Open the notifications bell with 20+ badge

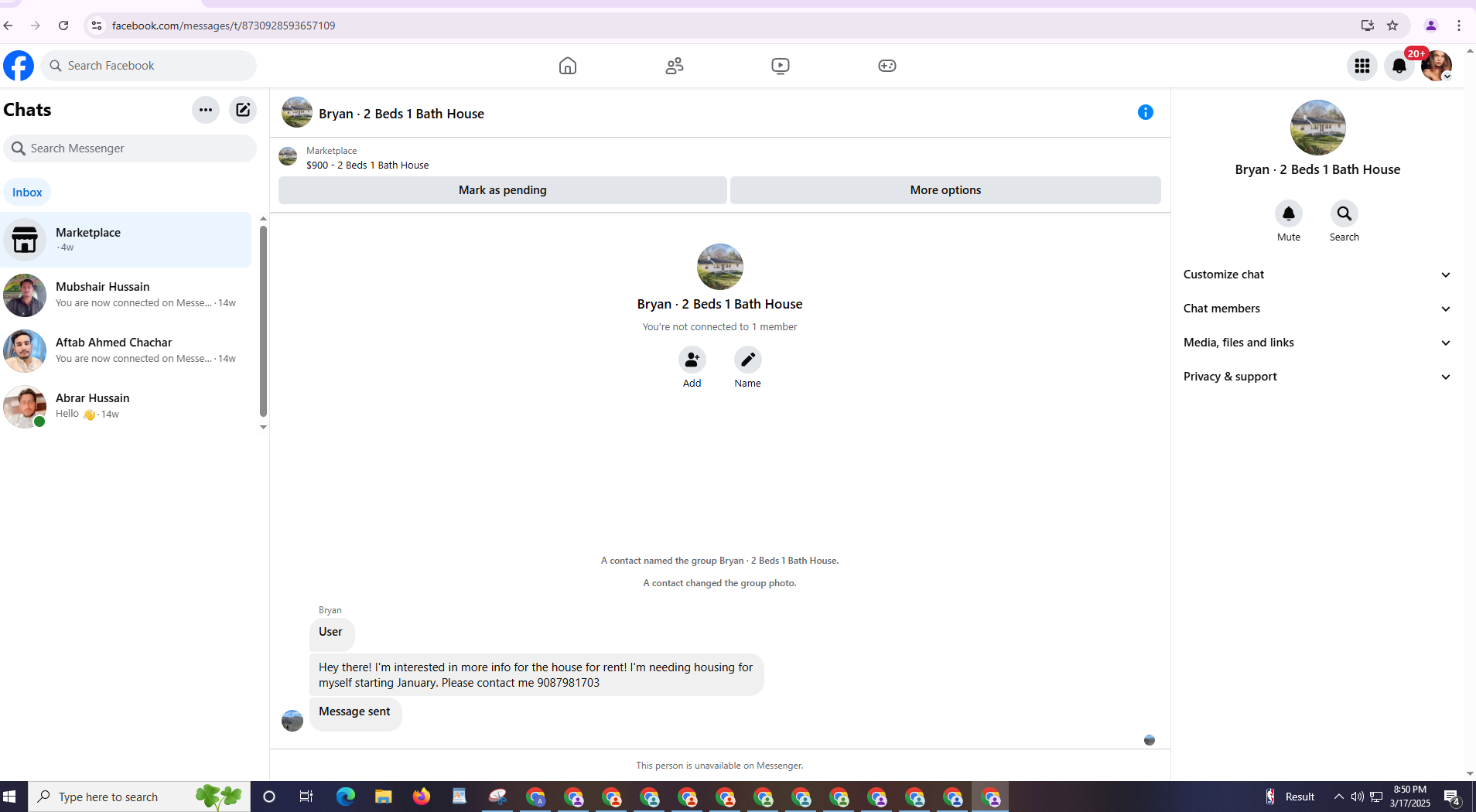tap(1399, 66)
